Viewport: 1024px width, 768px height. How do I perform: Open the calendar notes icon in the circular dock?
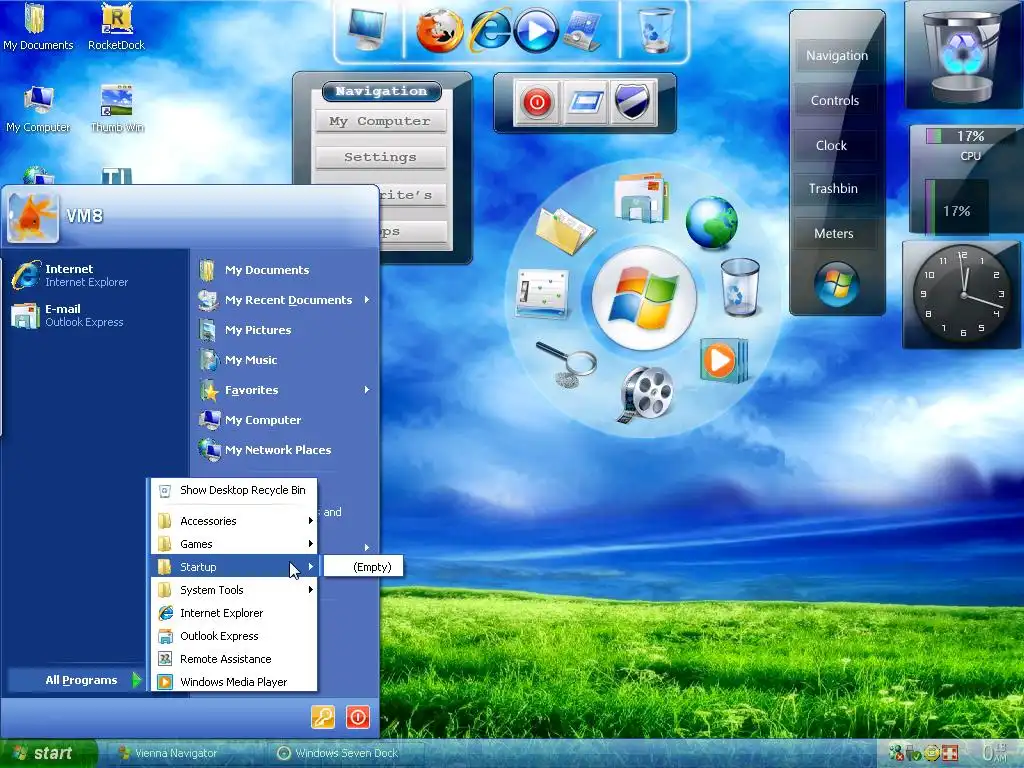(543, 293)
